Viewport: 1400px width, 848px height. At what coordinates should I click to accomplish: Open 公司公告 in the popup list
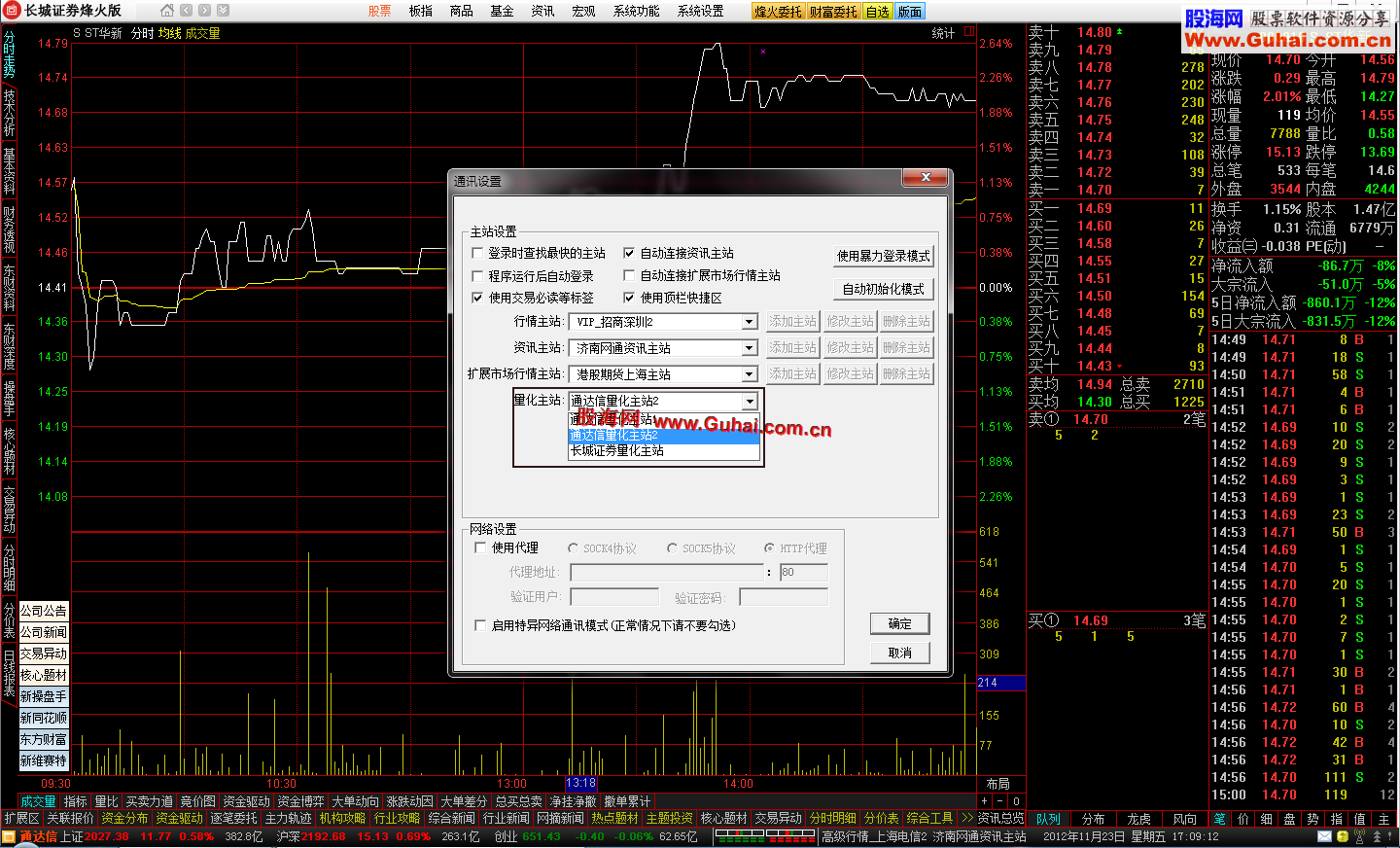44,611
